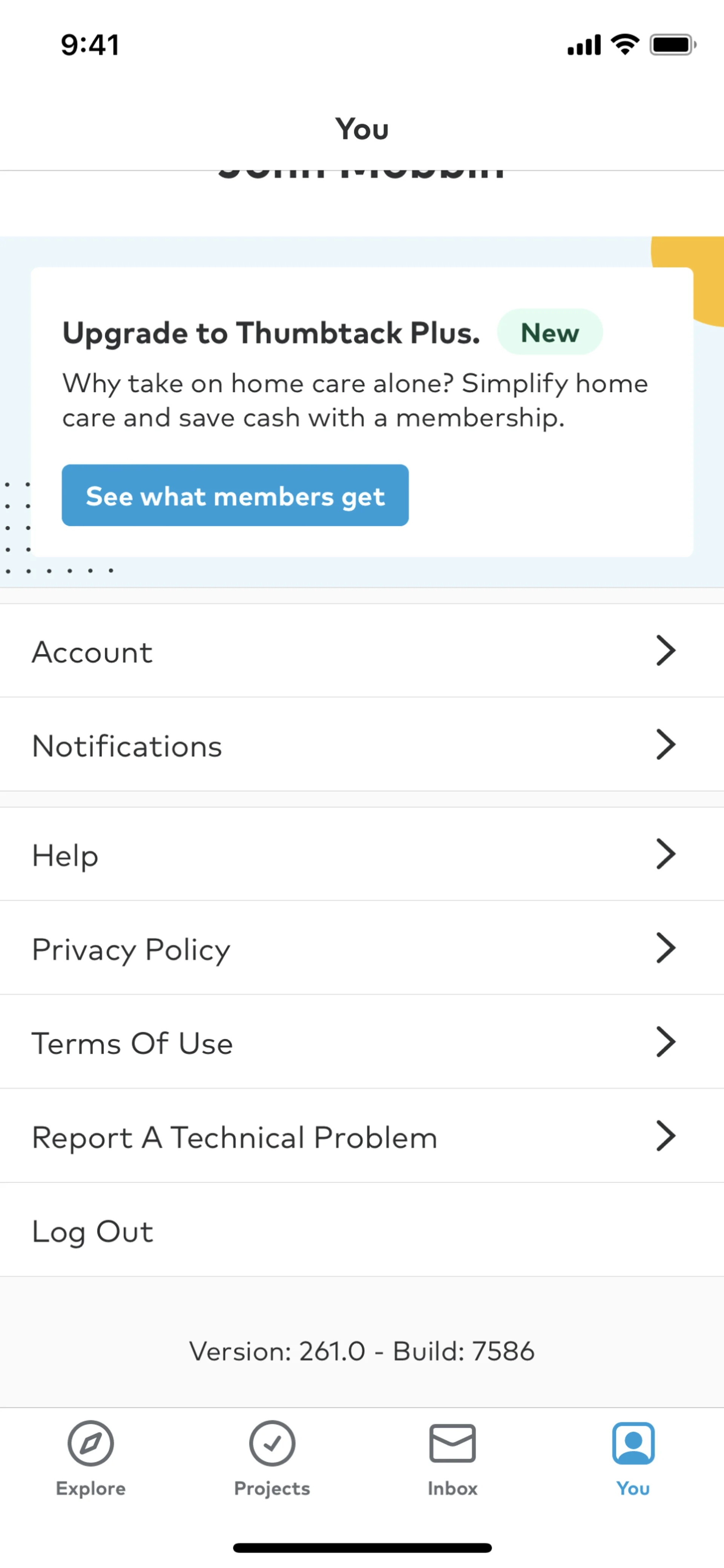Screen dimensions: 724x1568
Task: Expand the Help row chevron
Action: pos(666,854)
